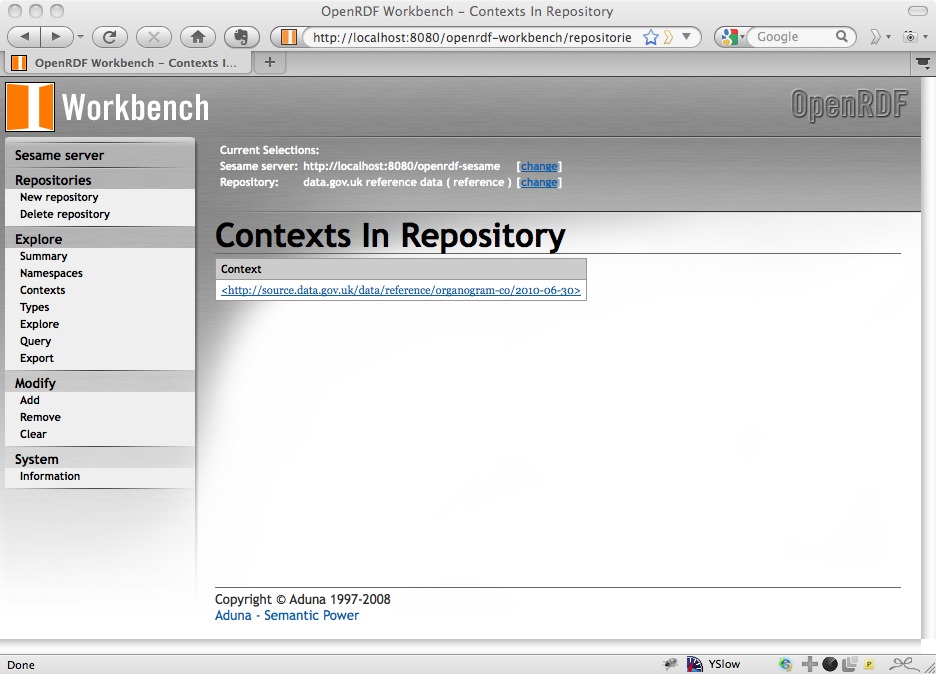Click the window resize grip in the corner

[x=929, y=667]
